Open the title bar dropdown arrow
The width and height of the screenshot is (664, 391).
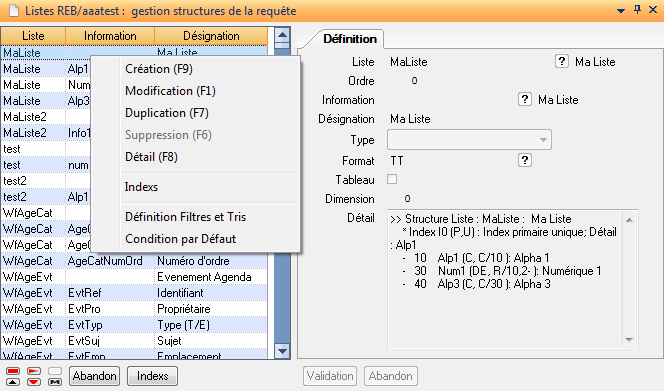point(621,11)
